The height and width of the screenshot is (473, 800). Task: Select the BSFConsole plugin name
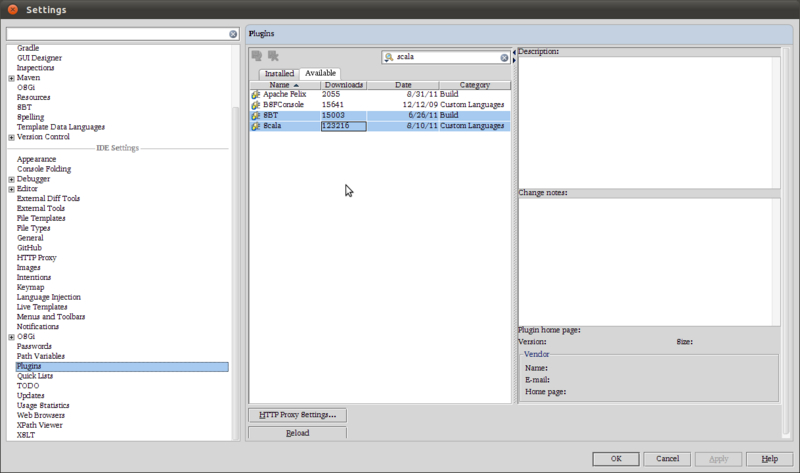point(283,105)
